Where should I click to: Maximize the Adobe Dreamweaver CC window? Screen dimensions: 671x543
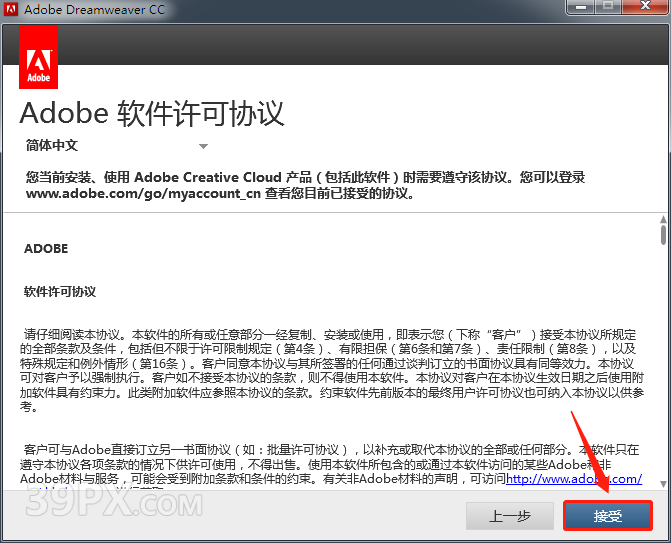608,7
